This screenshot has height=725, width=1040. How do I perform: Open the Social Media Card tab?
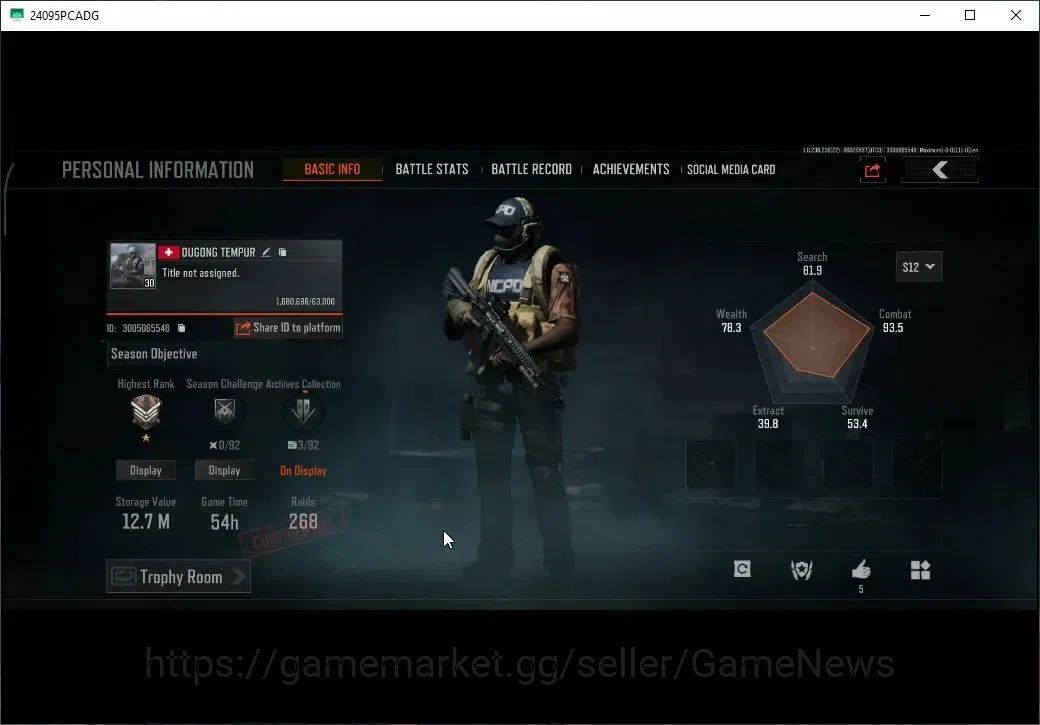pos(731,169)
